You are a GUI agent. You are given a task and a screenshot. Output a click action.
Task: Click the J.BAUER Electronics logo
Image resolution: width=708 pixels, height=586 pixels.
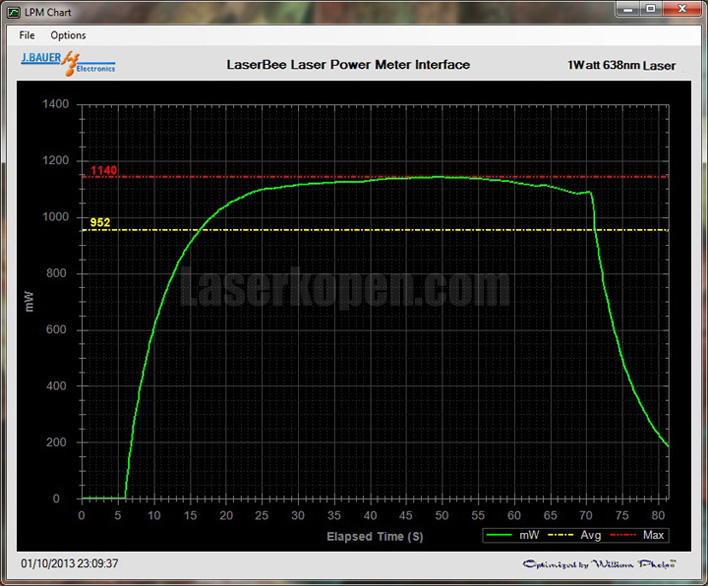68,64
